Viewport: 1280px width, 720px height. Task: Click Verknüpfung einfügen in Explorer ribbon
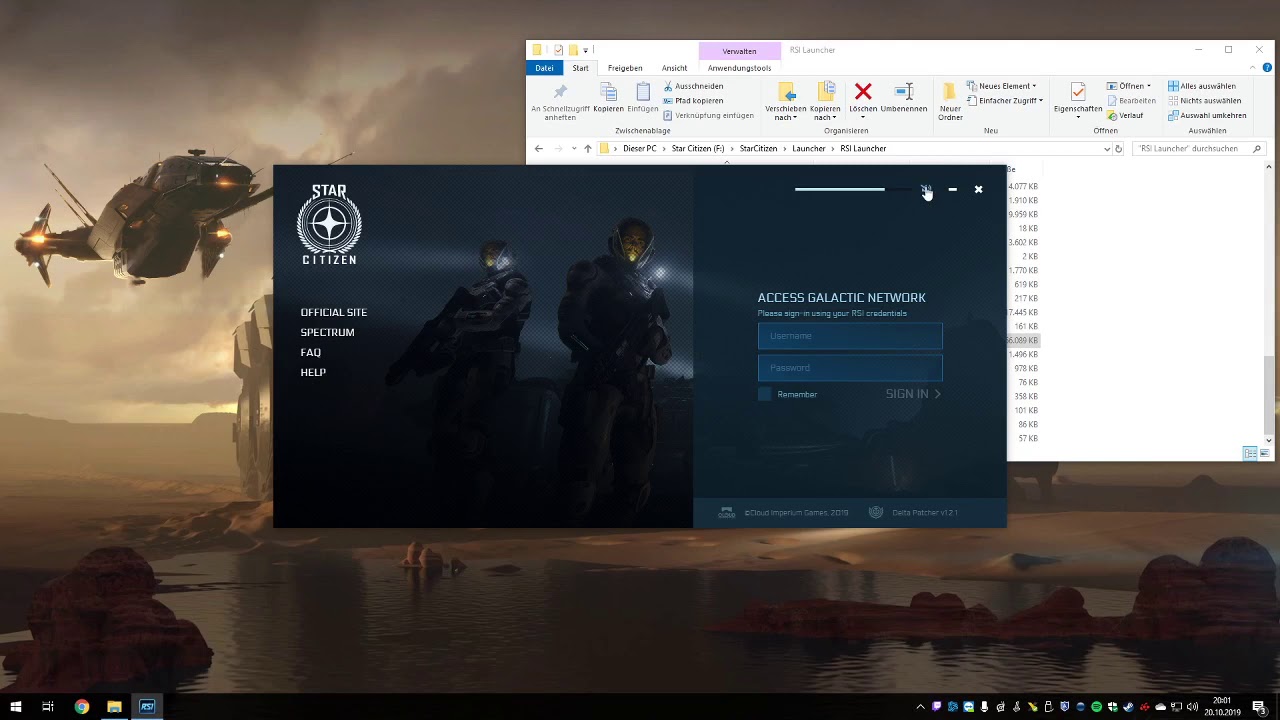[708, 115]
